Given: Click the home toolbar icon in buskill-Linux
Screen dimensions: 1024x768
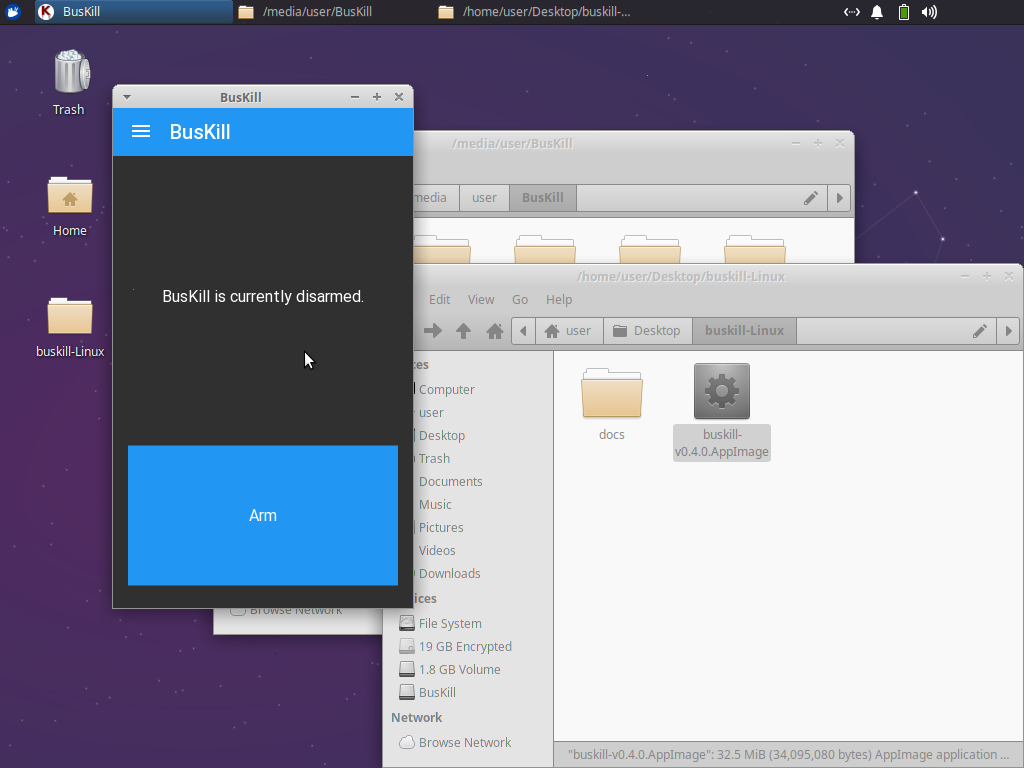Looking at the screenshot, I should [494, 330].
